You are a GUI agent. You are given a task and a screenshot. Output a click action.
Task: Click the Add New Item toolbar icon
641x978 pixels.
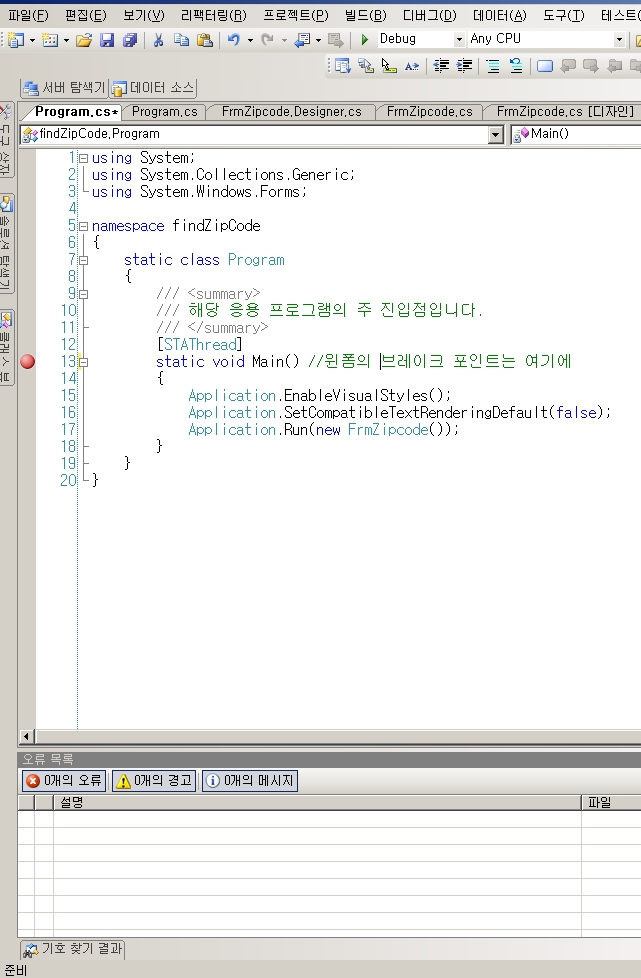click(x=50, y=40)
